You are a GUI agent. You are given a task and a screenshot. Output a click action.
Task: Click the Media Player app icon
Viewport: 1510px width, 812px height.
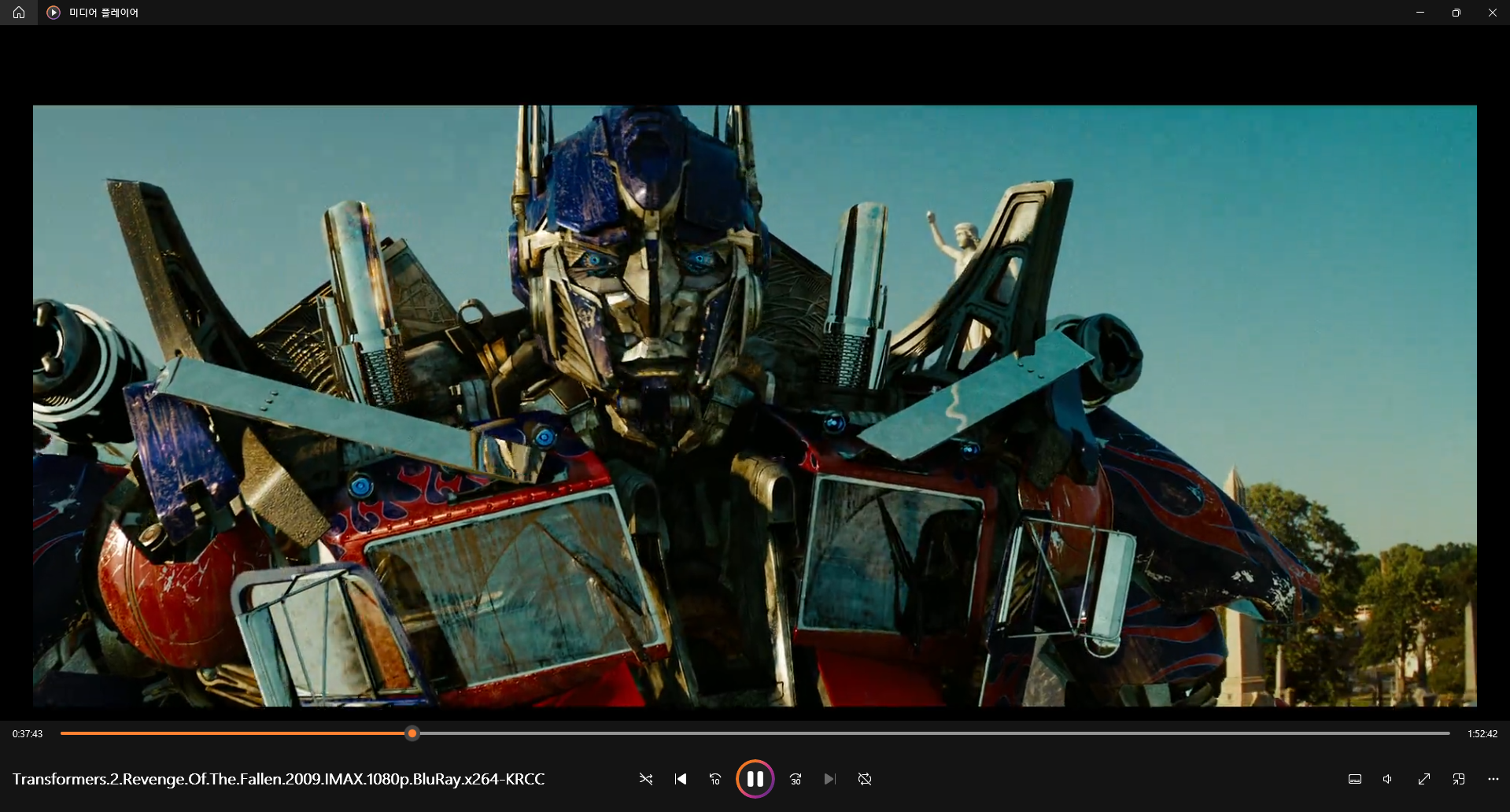pos(54,13)
